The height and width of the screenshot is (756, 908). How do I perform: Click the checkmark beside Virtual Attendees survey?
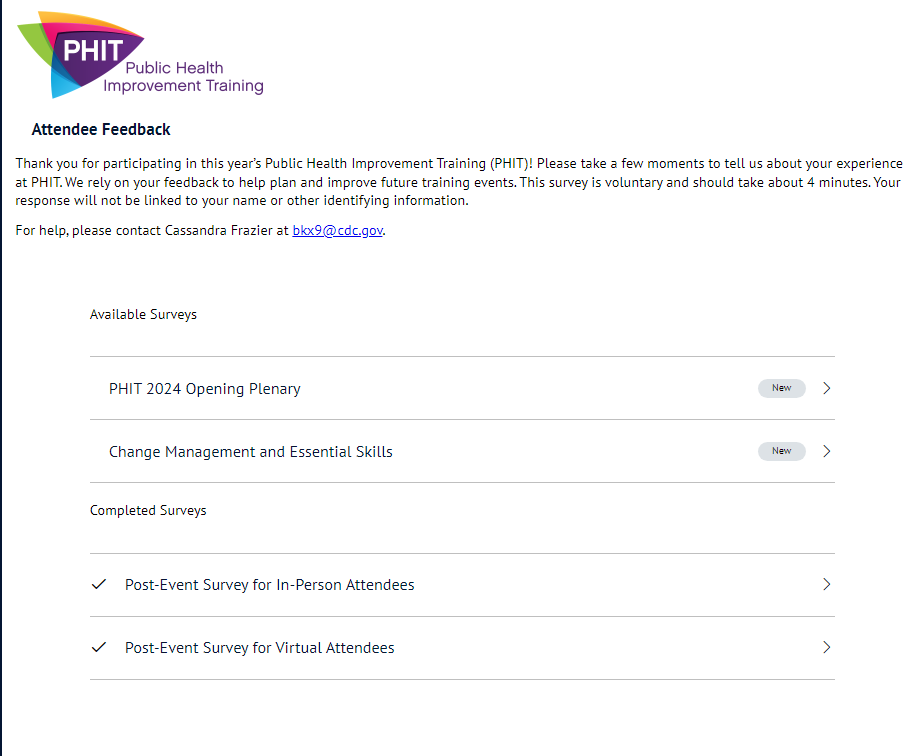(x=98, y=647)
